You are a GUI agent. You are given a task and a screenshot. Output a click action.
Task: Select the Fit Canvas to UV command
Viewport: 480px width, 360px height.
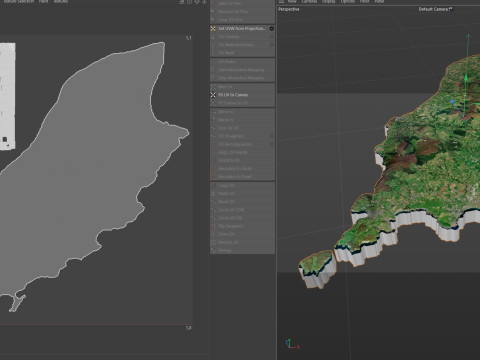click(x=242, y=103)
